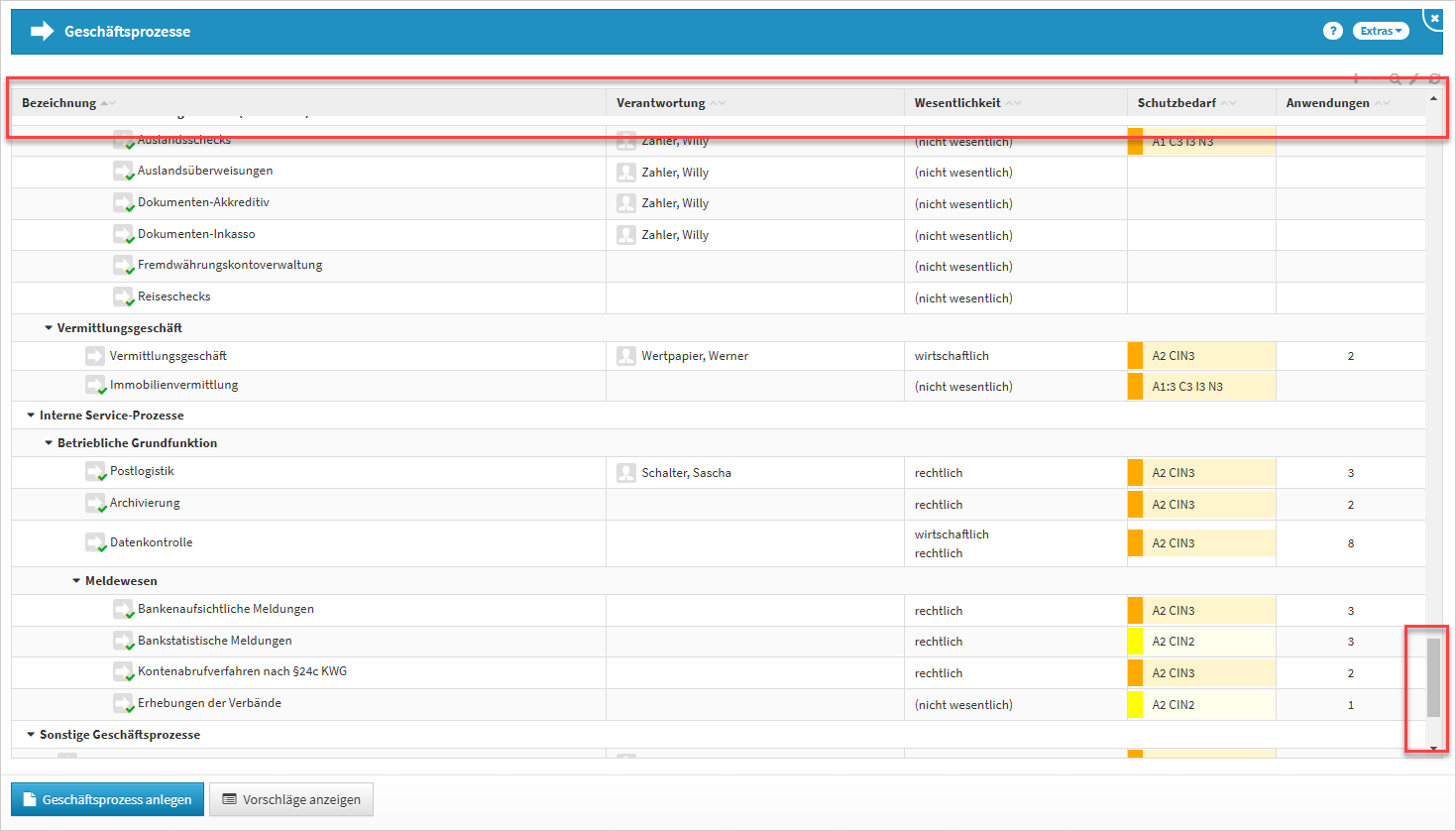This screenshot has width=1456, height=831.
Task: Click the person icon beside Schalter, Sascha
Action: (x=626, y=473)
